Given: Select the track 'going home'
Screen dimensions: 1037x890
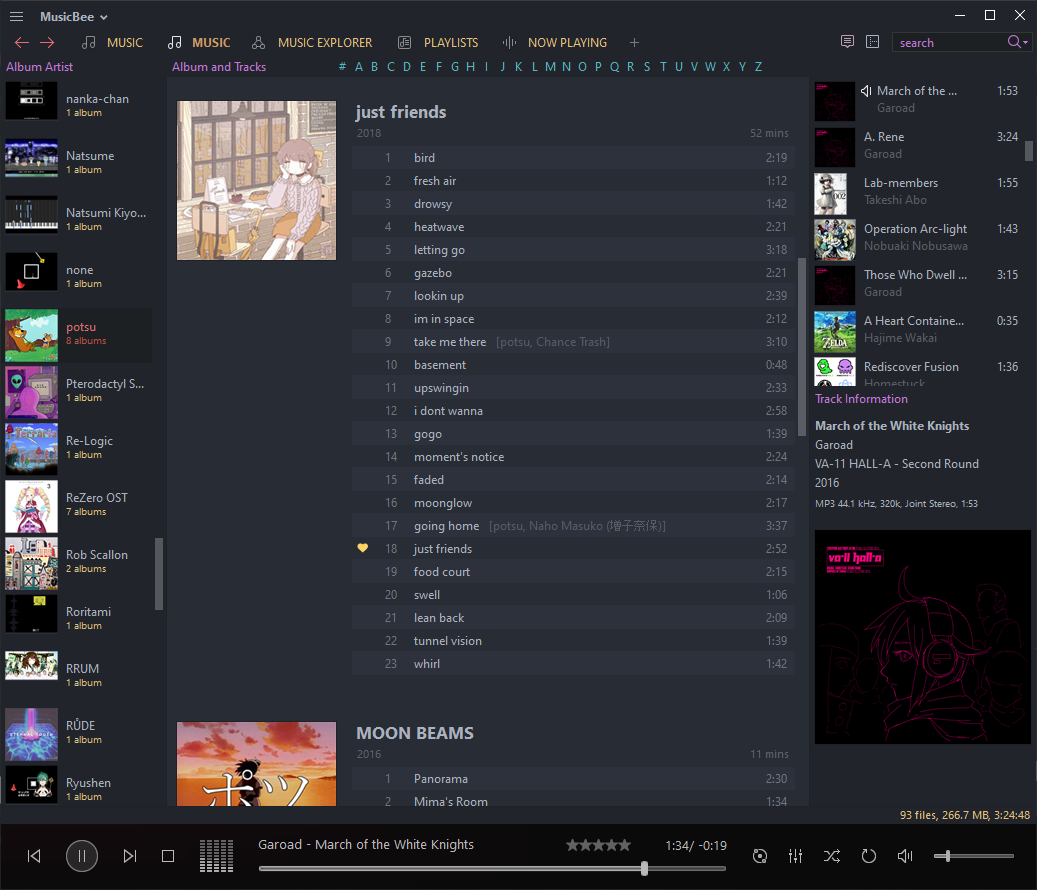Looking at the screenshot, I should point(573,526).
